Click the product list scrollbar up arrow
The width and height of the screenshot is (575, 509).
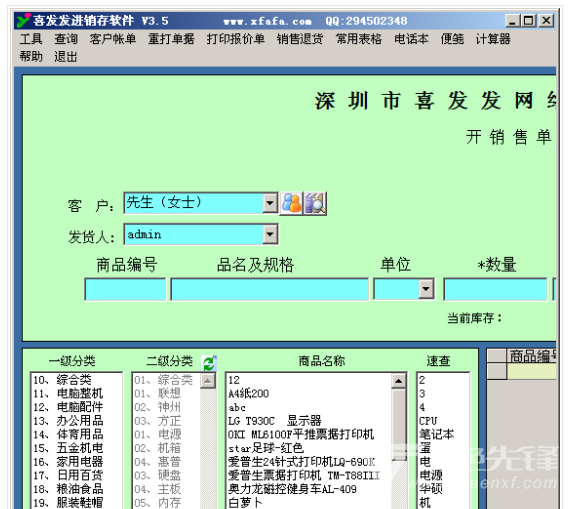pos(398,381)
